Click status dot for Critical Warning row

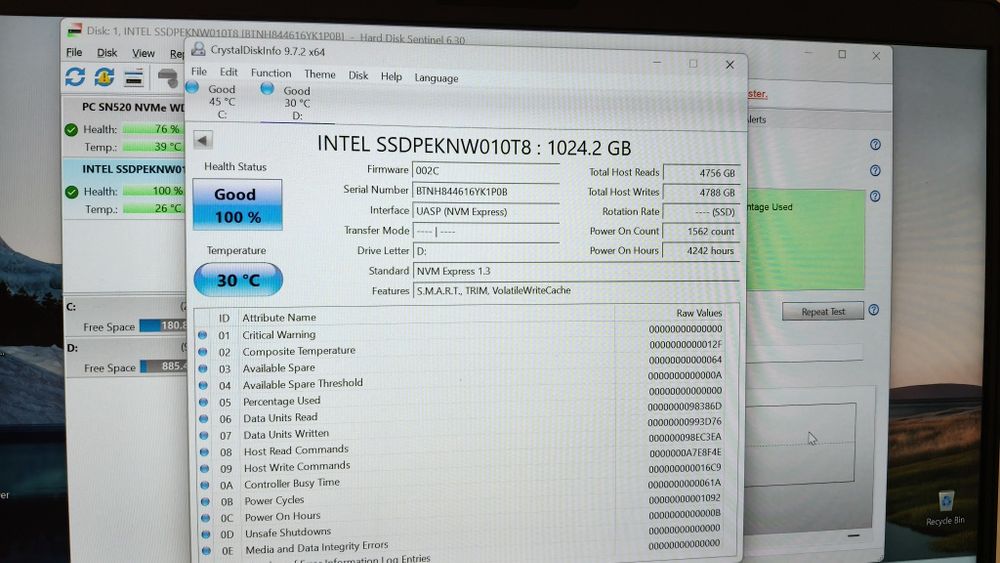(203, 334)
